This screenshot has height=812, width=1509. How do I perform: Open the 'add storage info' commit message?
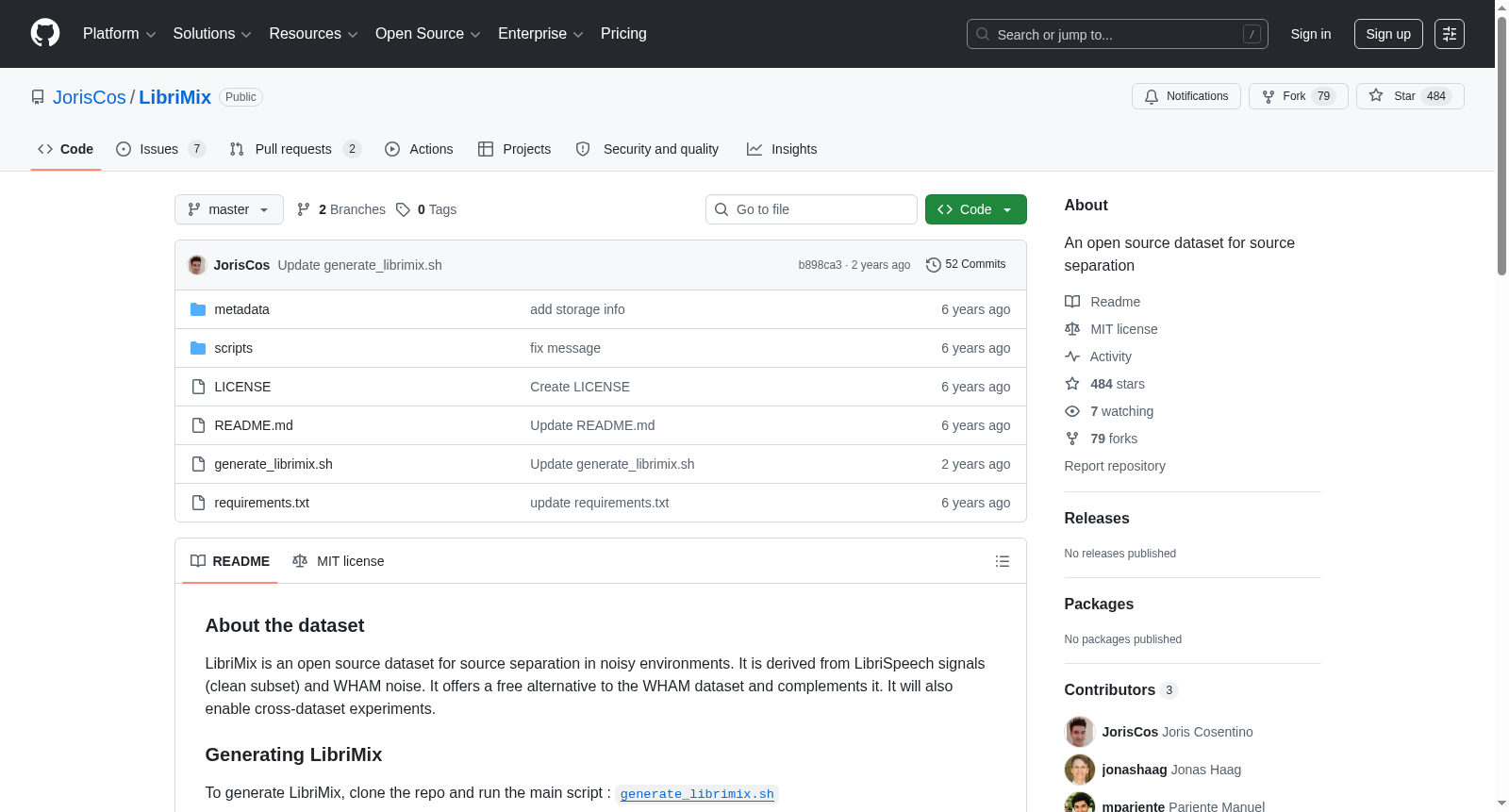click(577, 309)
